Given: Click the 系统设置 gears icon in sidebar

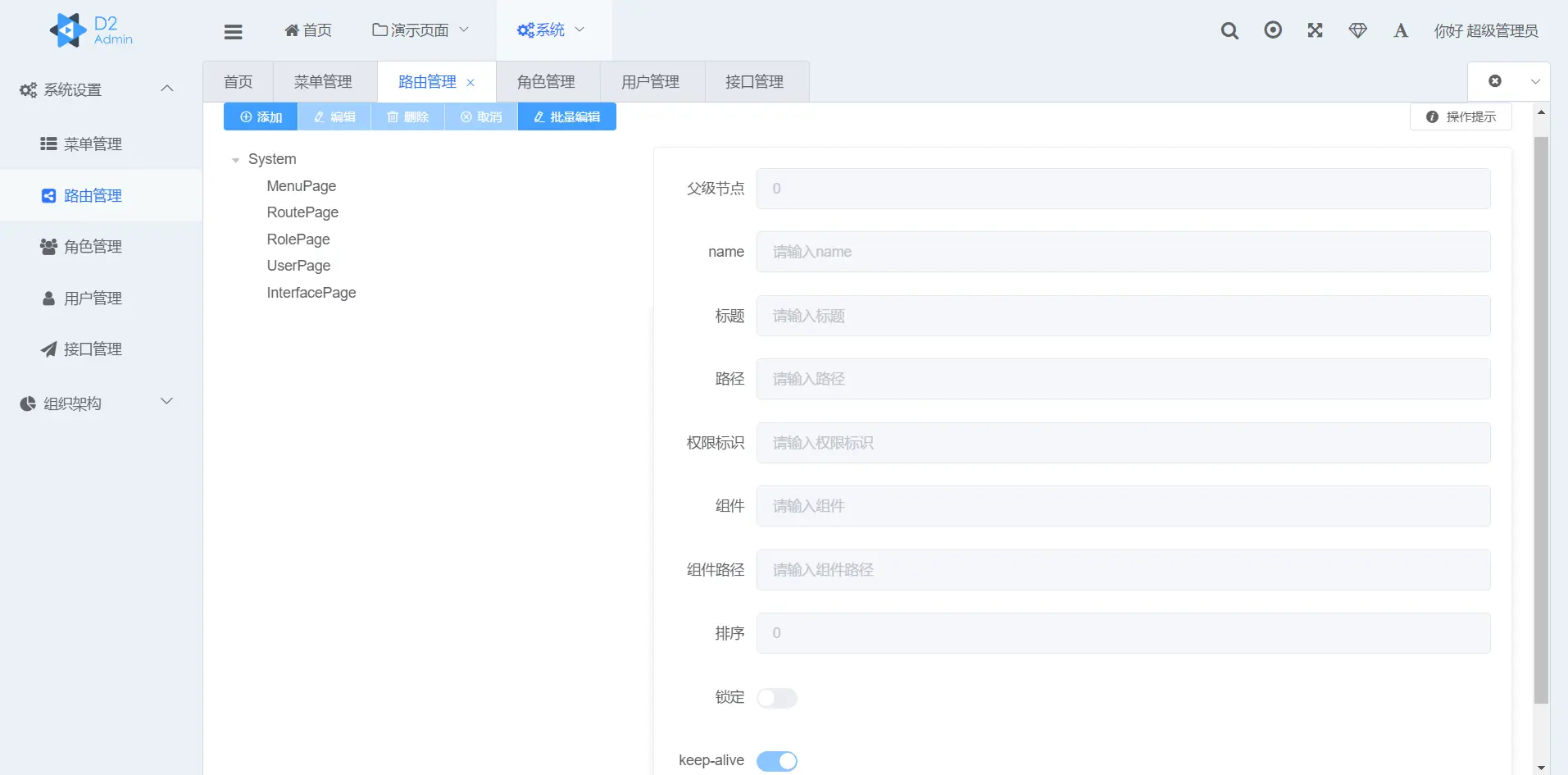Looking at the screenshot, I should (x=28, y=90).
